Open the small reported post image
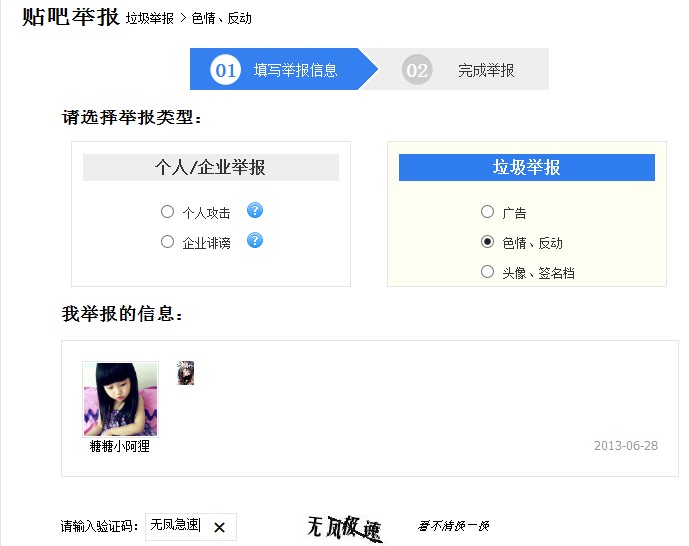 [185, 373]
